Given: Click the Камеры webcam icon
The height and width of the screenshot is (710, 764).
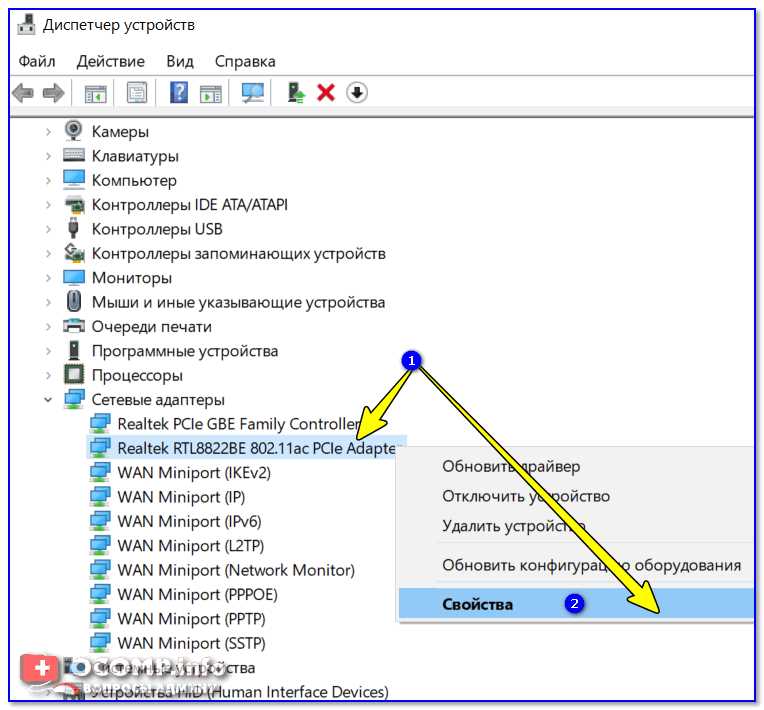Looking at the screenshot, I should pyautogui.click(x=74, y=131).
